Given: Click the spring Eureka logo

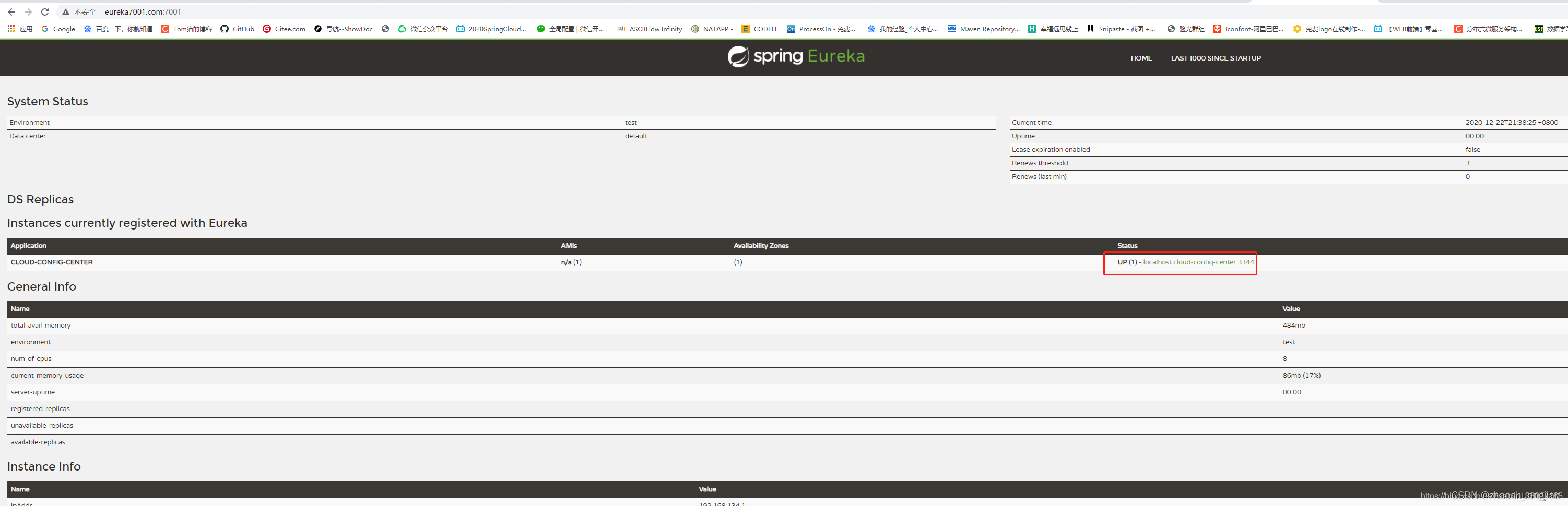Looking at the screenshot, I should tap(796, 56).
